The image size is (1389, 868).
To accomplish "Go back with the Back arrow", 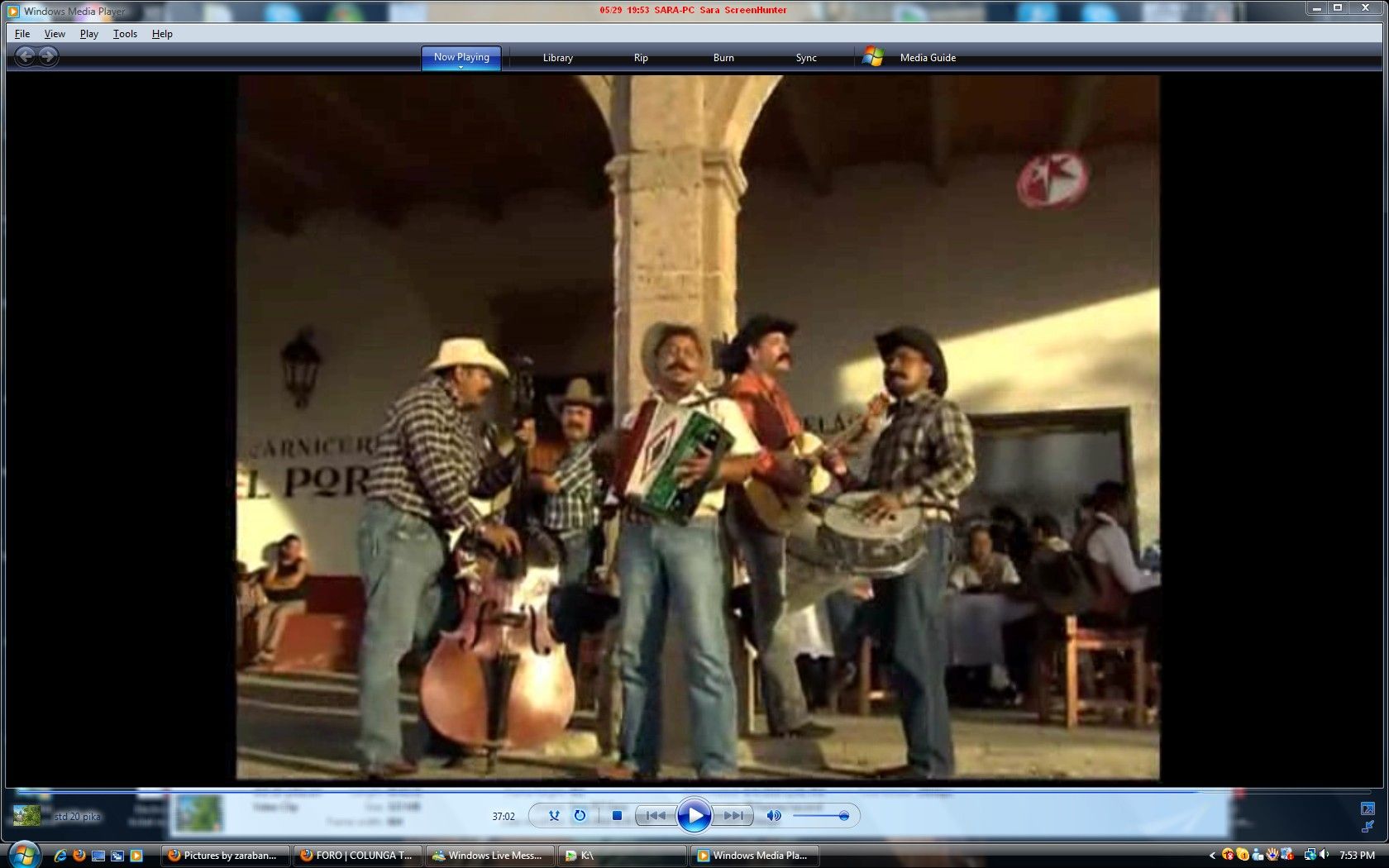I will click(26, 56).
